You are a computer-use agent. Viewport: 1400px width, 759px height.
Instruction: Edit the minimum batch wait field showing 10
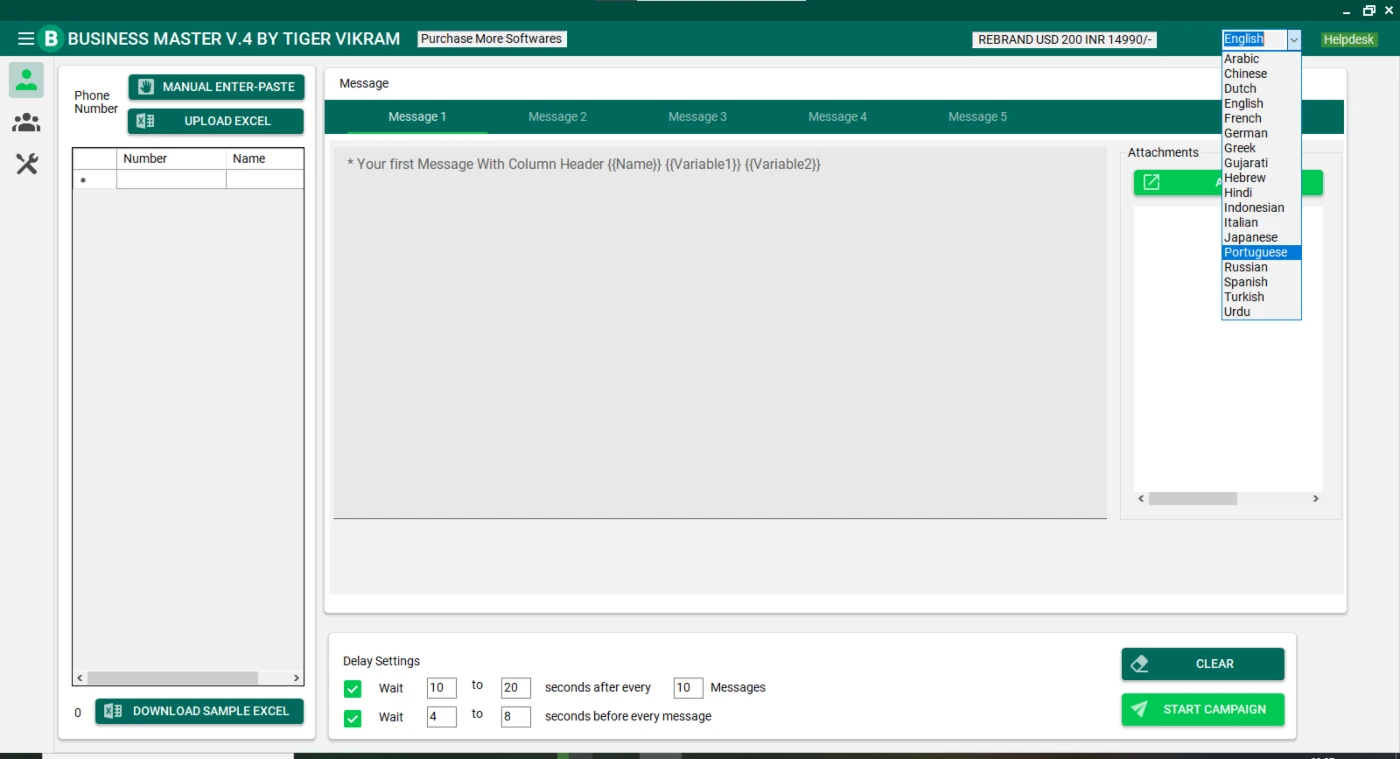click(x=441, y=688)
